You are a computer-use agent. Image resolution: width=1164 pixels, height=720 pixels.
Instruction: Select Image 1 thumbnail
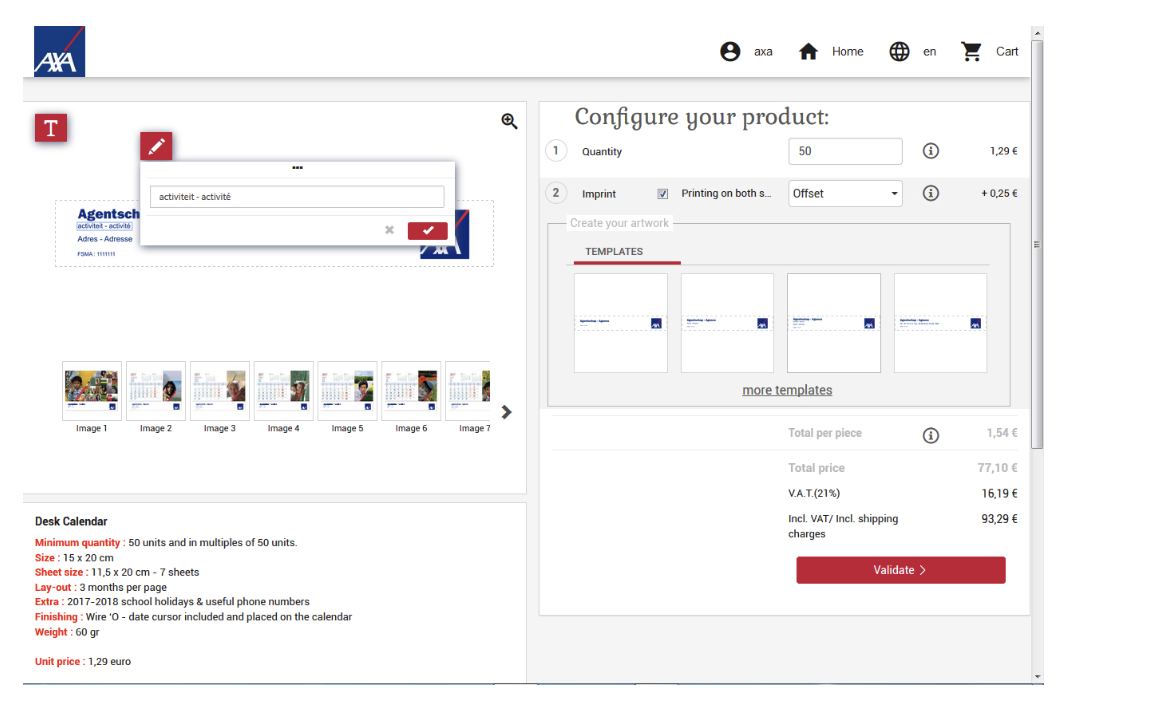tap(92, 391)
